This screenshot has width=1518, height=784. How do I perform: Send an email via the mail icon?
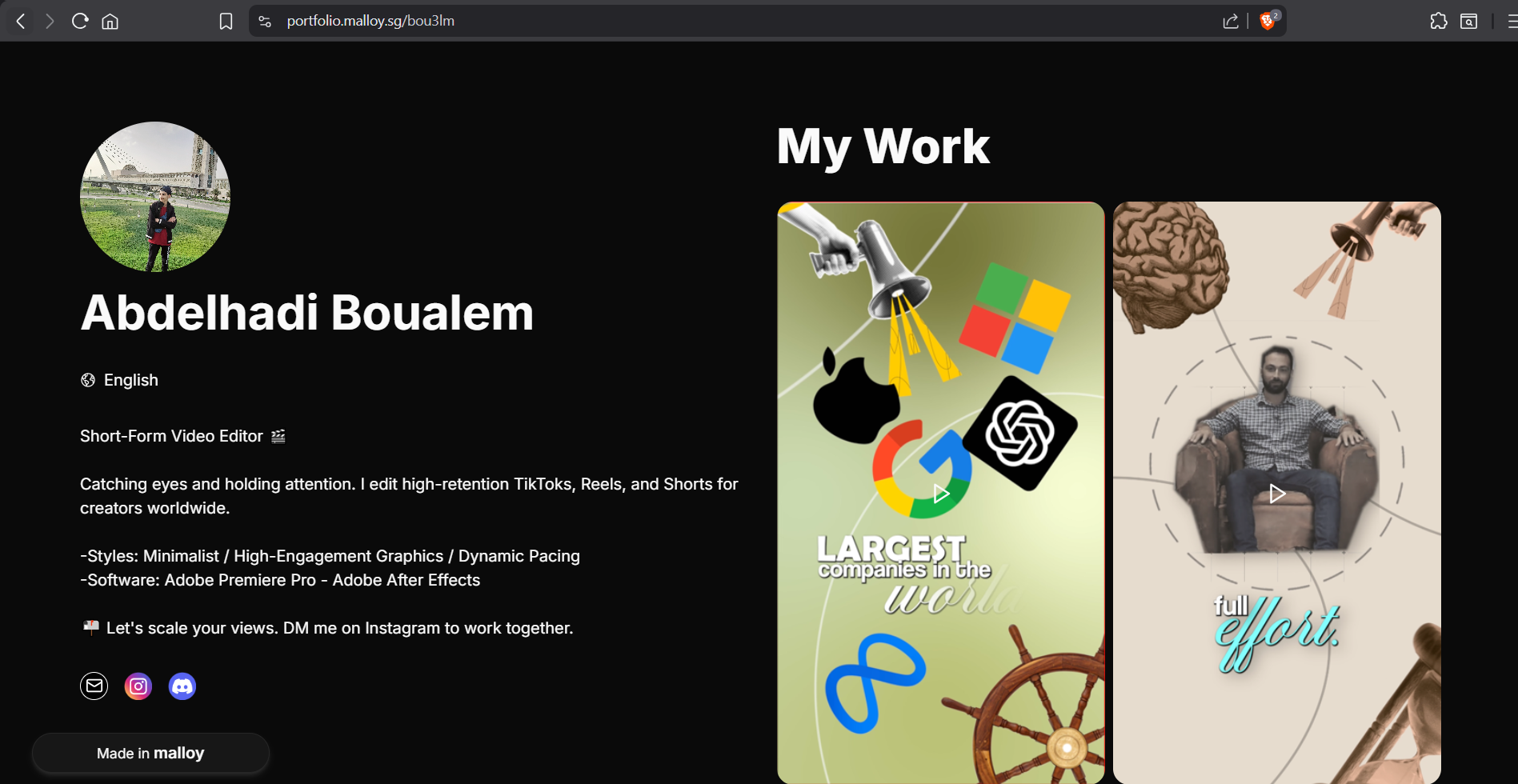(x=94, y=686)
